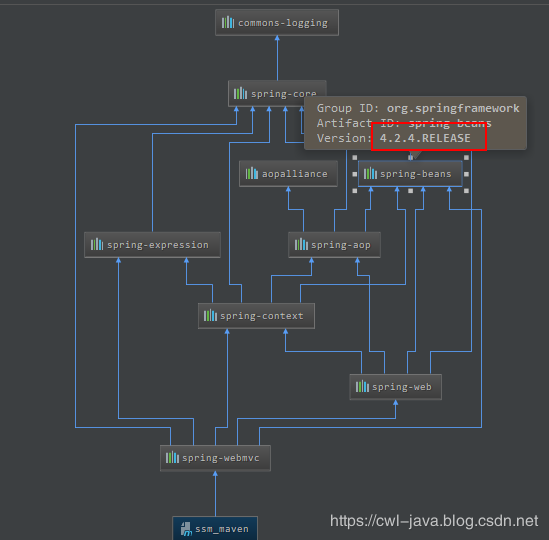Click the cwl-java.blog.csdn.net watermark link

[434, 521]
